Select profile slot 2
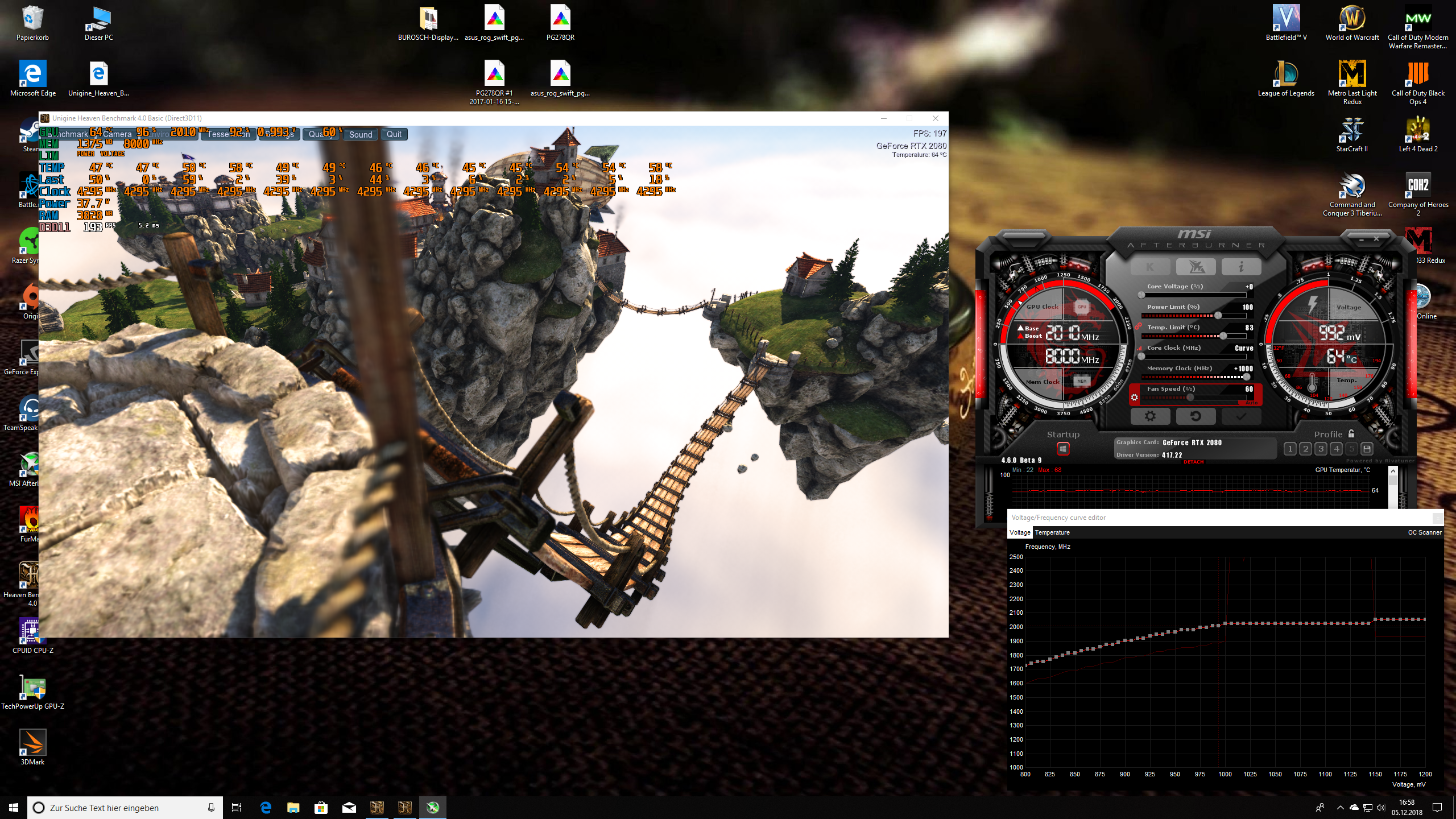This screenshot has height=819, width=1456. [x=1305, y=449]
